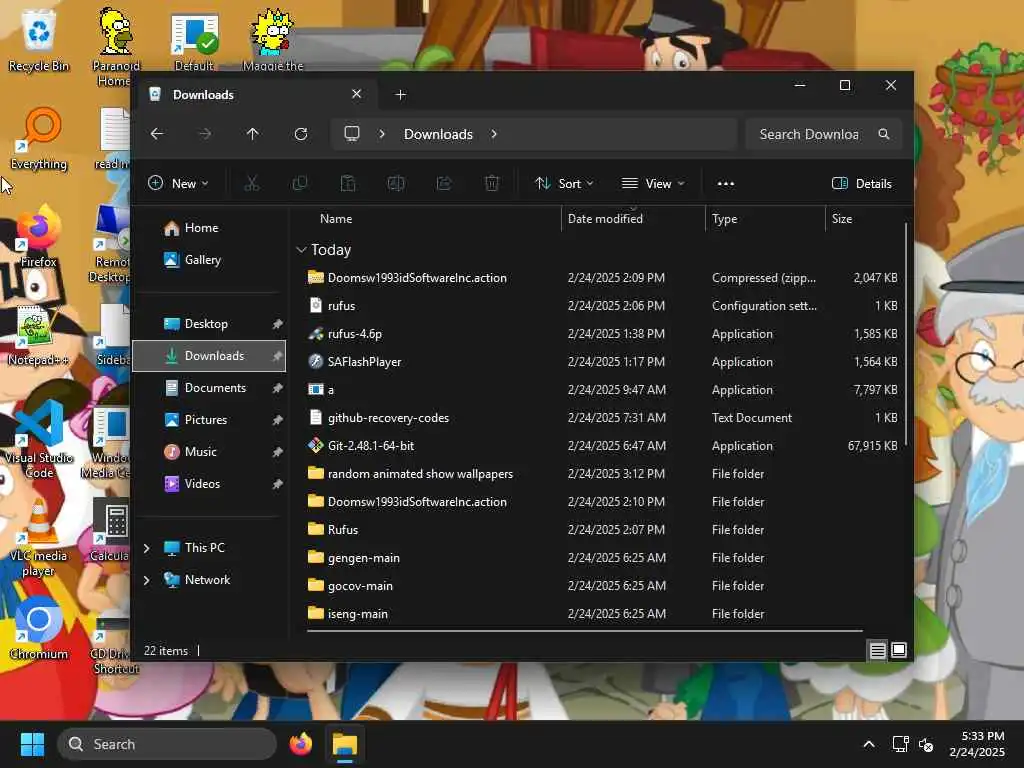Click chevron before Downloads in address bar
Image resolution: width=1024 pixels, height=768 pixels.
pyautogui.click(x=382, y=134)
